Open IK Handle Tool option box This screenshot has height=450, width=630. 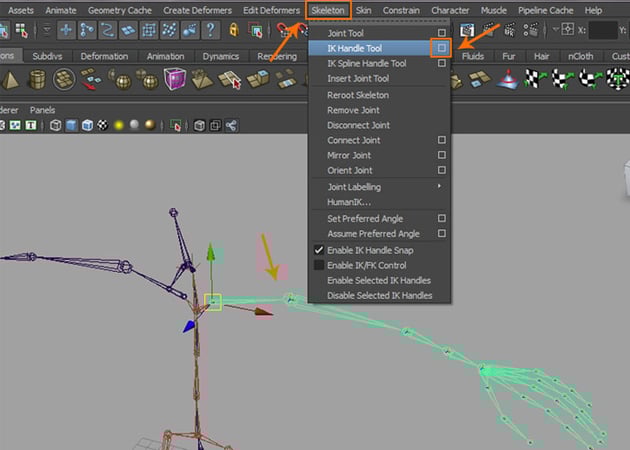441,48
